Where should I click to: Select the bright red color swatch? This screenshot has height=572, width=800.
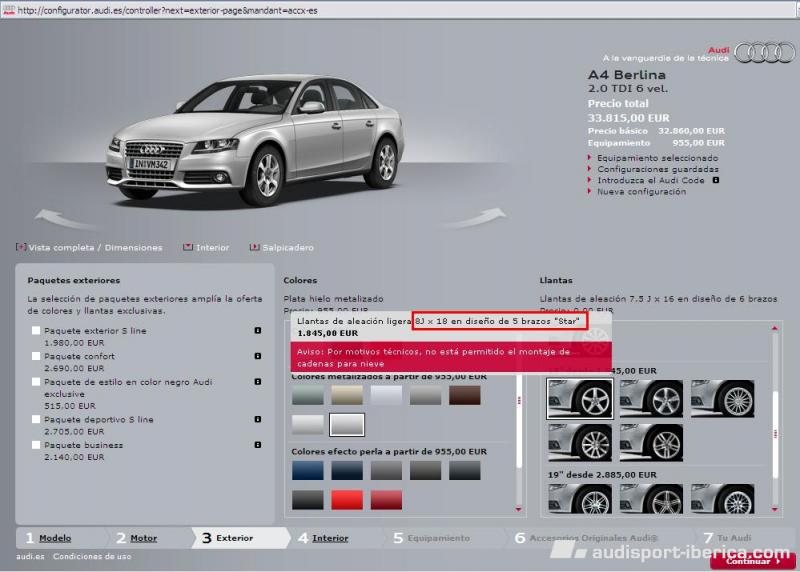346,499
